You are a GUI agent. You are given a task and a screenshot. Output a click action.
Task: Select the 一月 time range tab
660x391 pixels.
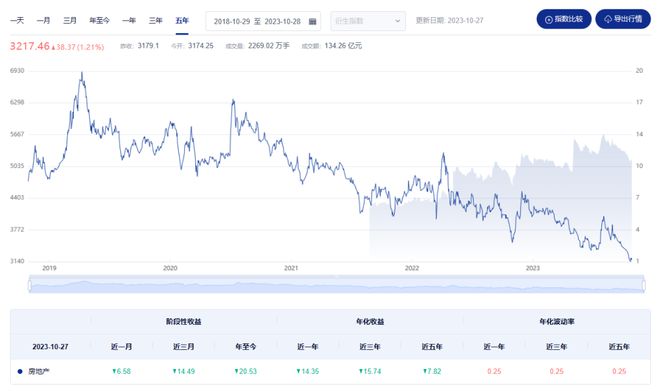point(43,20)
